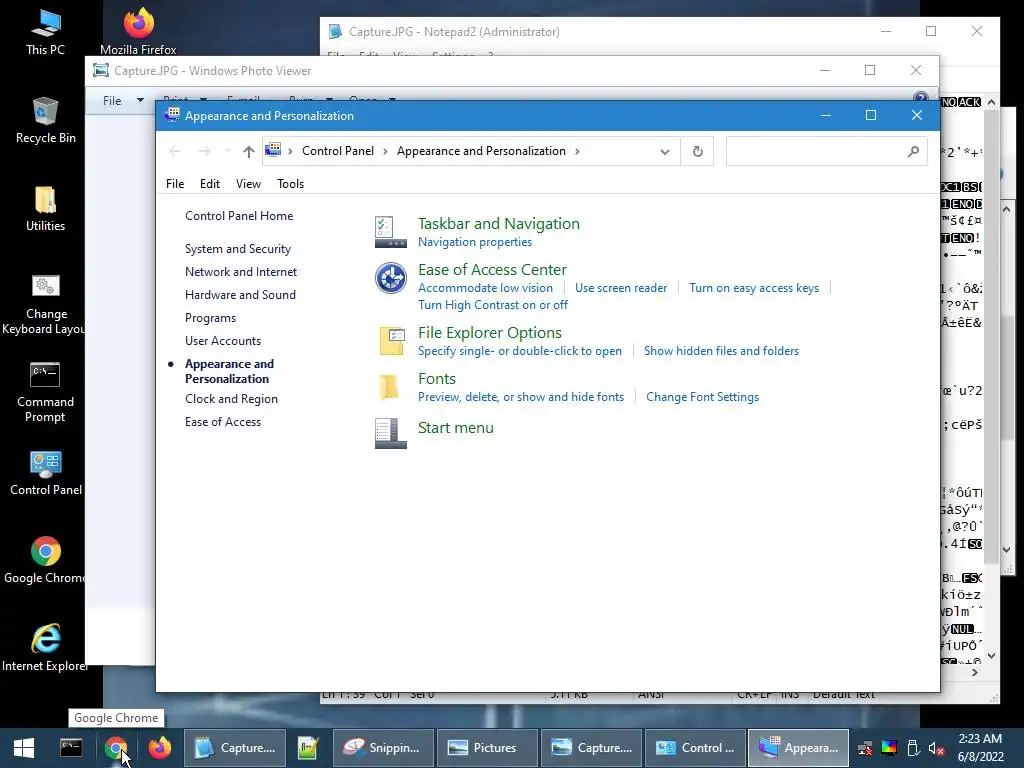The height and width of the screenshot is (768, 1024).
Task: Open This PC desktop icon
Action: [45, 32]
